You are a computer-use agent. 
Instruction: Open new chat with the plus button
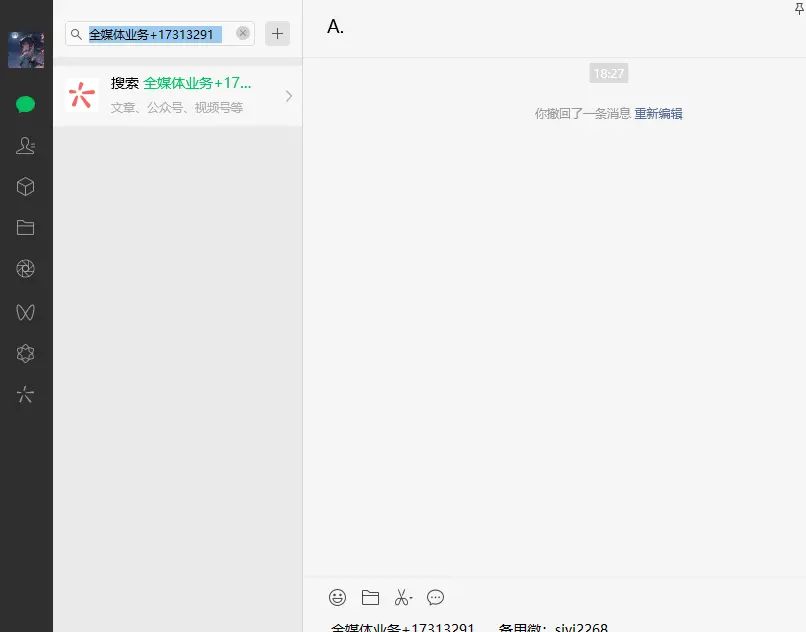point(277,33)
